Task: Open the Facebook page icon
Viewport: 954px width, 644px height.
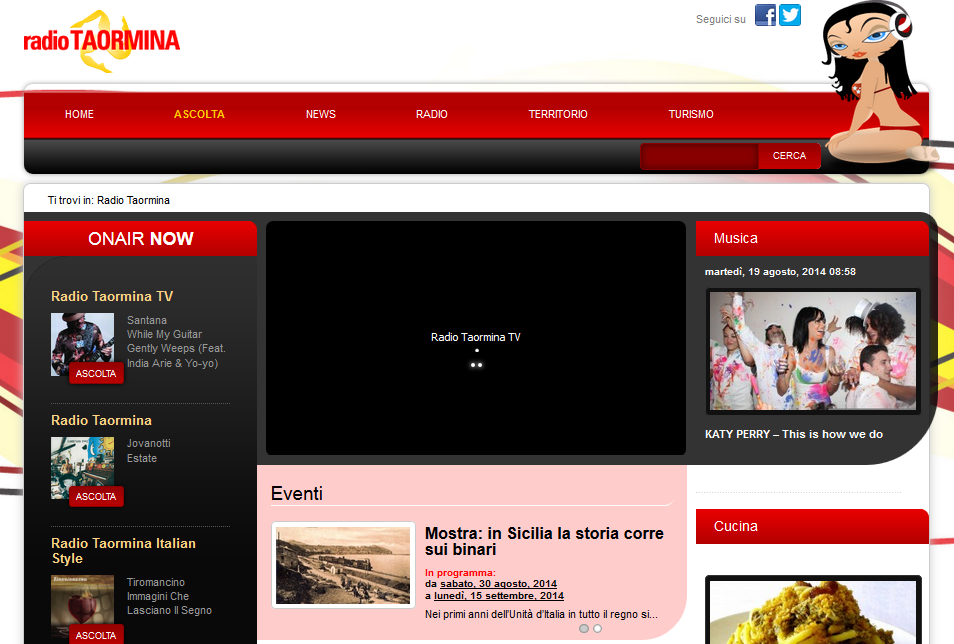Action: tap(765, 15)
